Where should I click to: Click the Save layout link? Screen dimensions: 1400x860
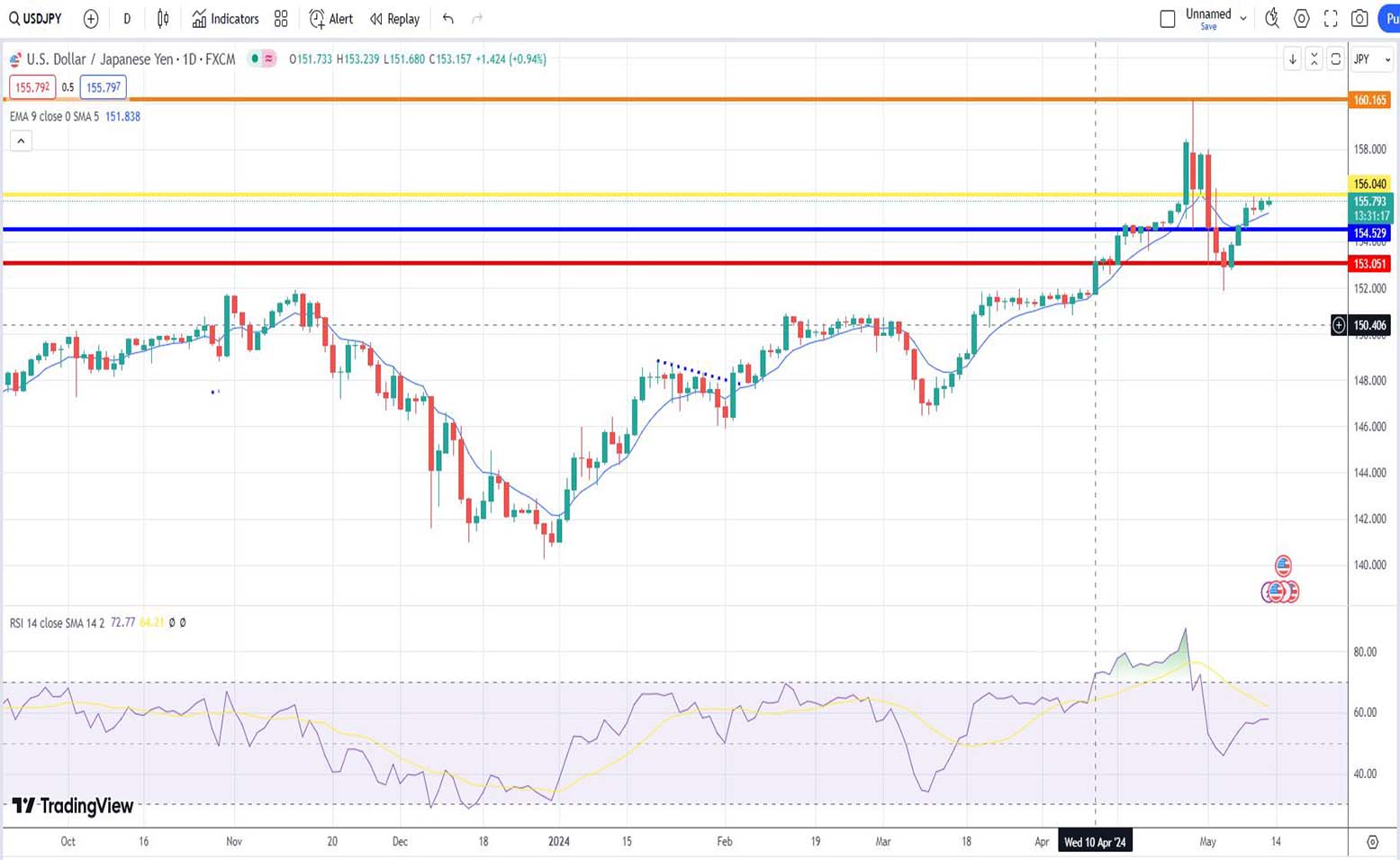(1208, 27)
